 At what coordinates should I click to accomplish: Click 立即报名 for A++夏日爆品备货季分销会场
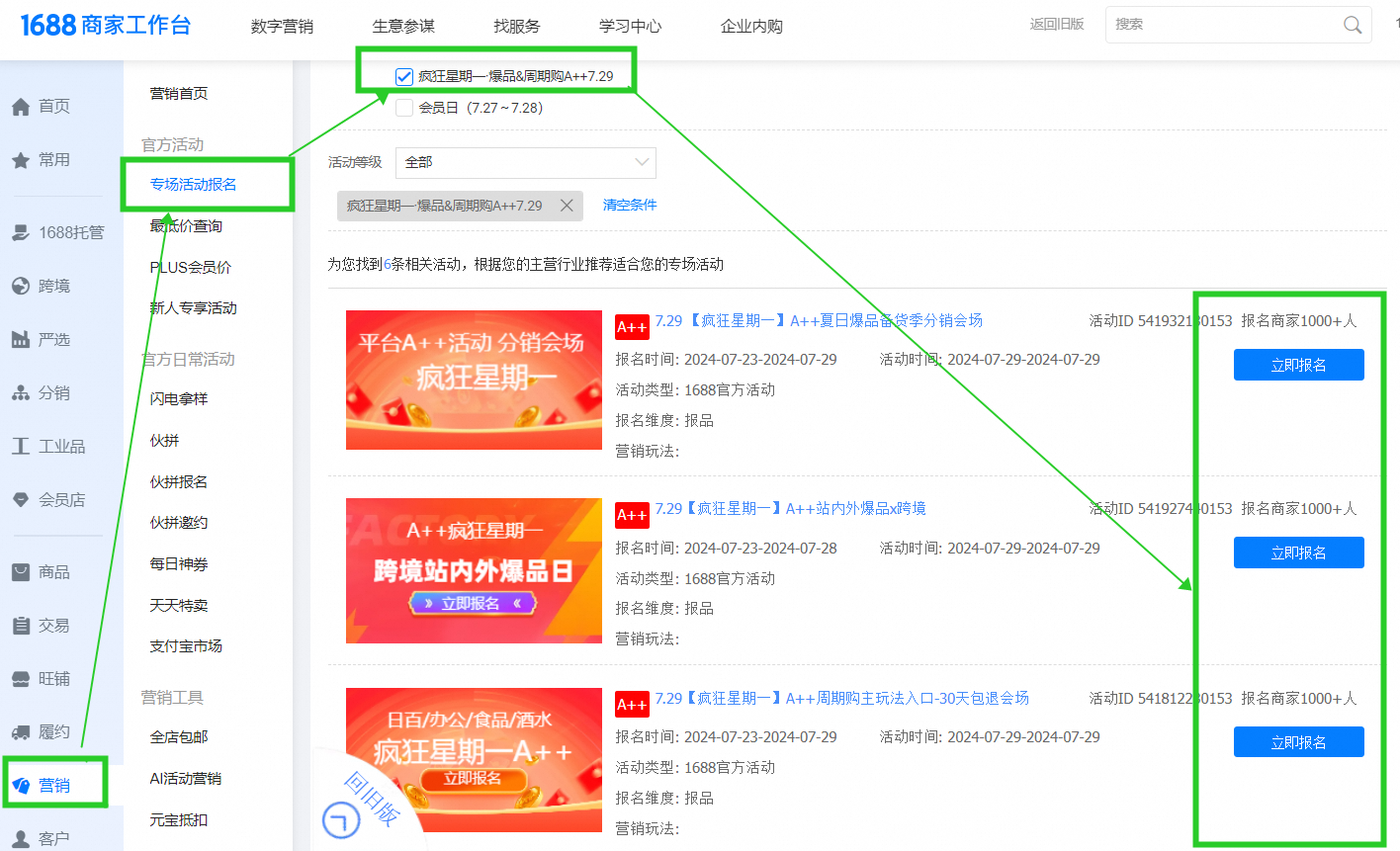(1298, 365)
